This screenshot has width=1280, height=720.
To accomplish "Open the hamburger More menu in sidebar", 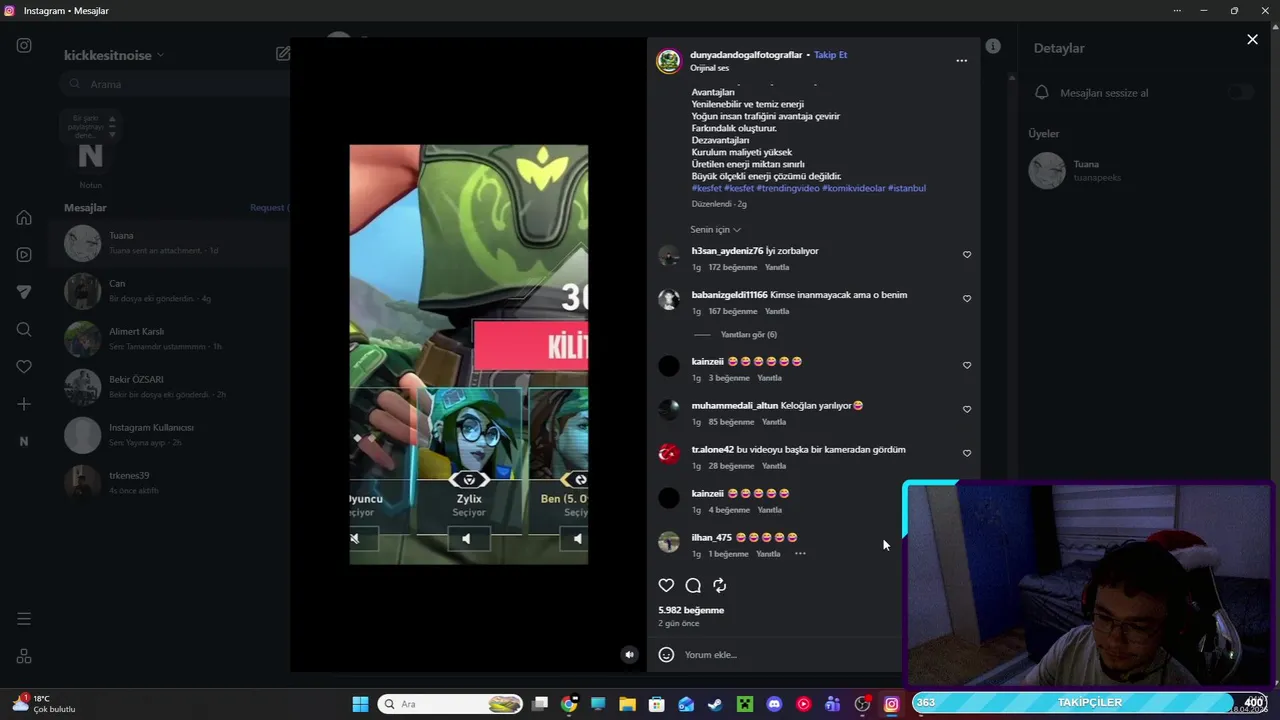I will pyautogui.click(x=24, y=619).
